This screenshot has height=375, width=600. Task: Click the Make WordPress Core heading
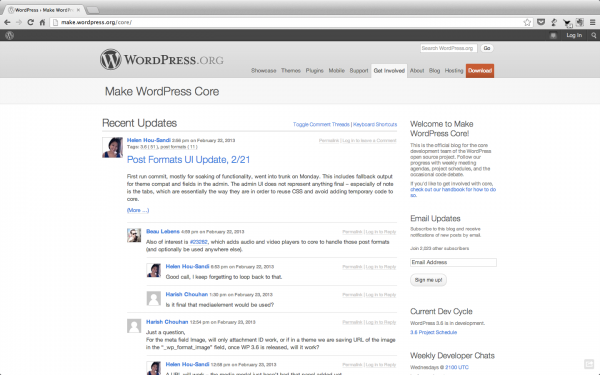[162, 91]
